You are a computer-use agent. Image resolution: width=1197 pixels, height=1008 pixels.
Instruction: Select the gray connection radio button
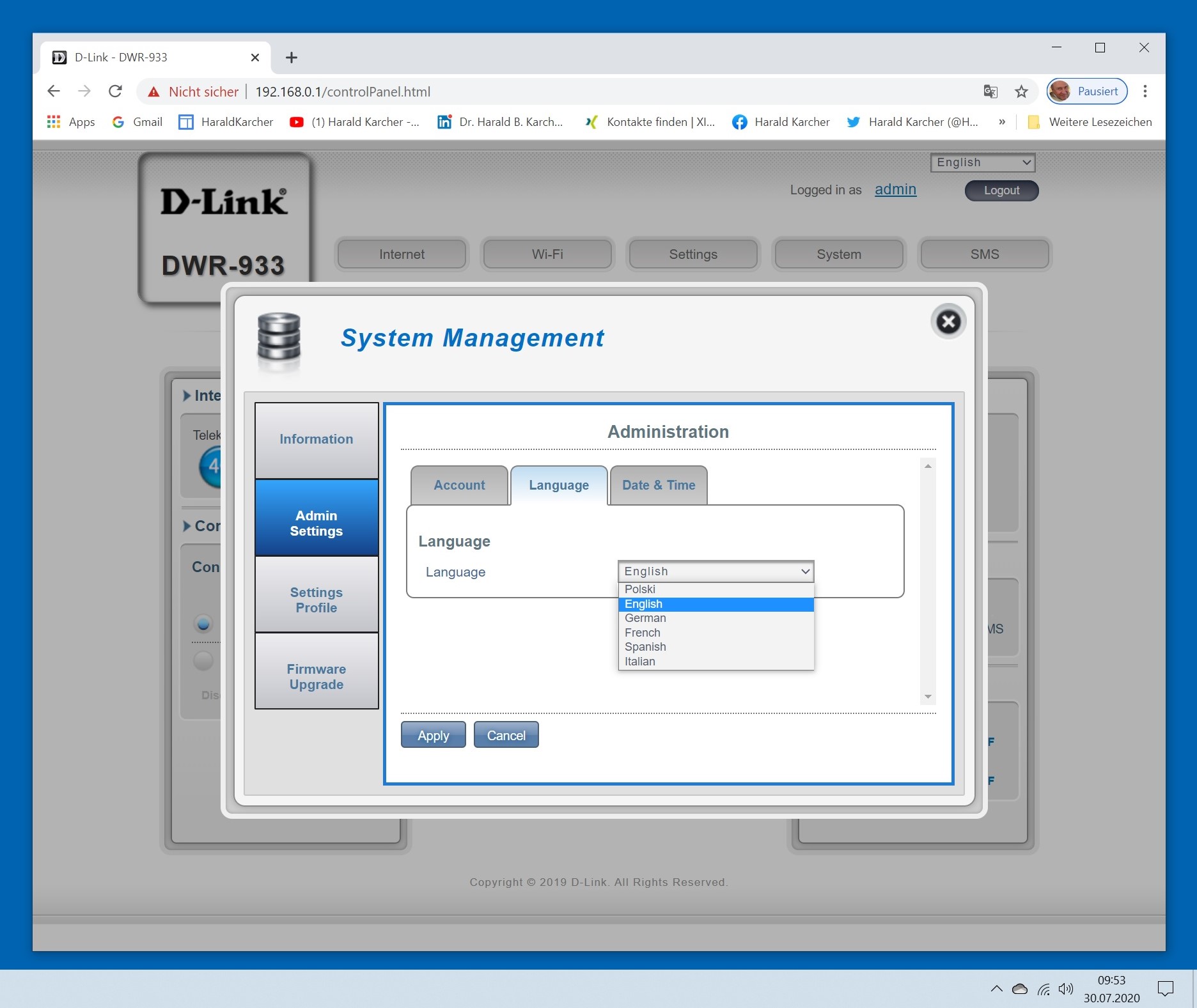[x=203, y=660]
